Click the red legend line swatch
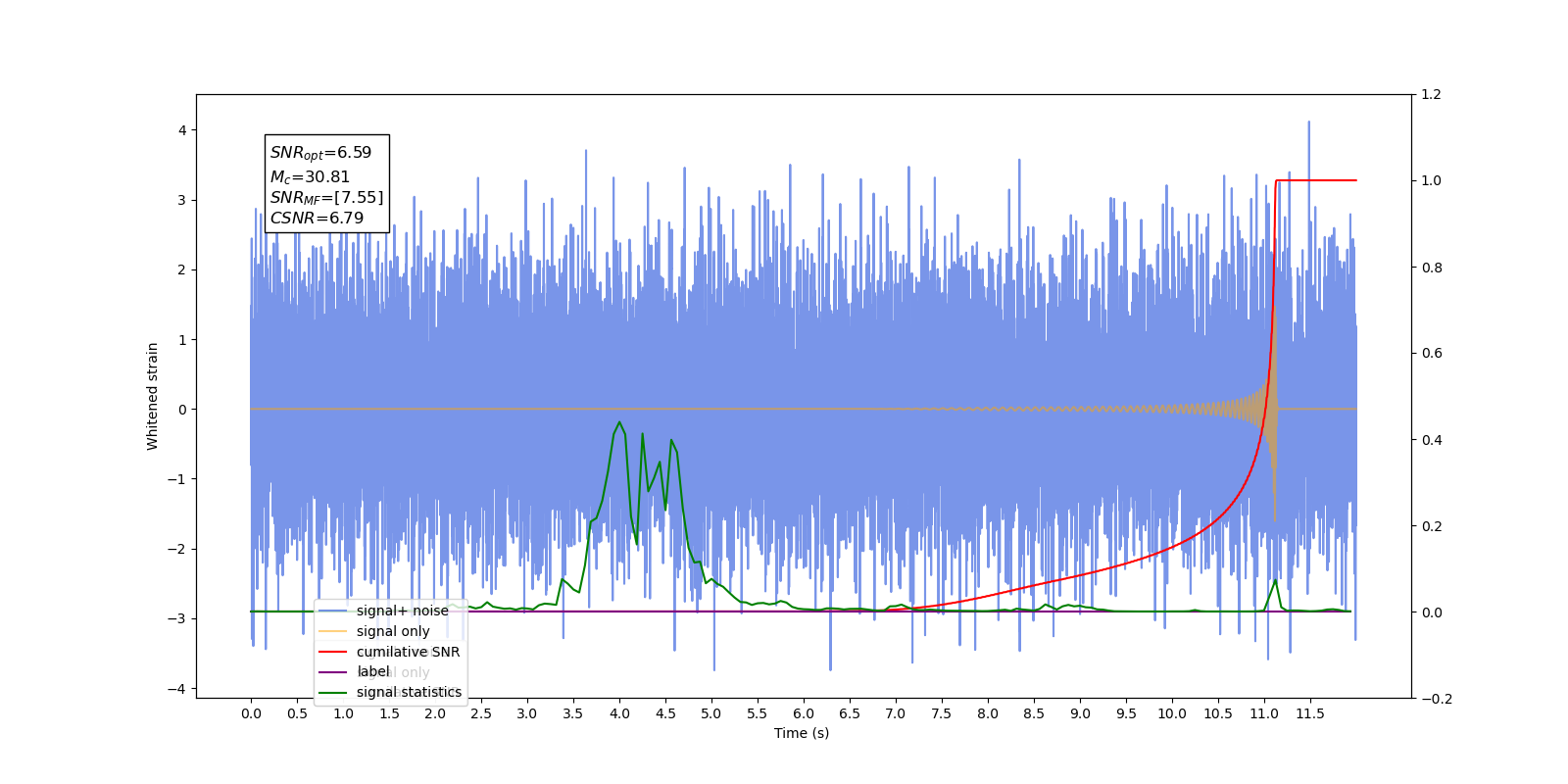This screenshot has width=1568, height=784. tap(333, 652)
